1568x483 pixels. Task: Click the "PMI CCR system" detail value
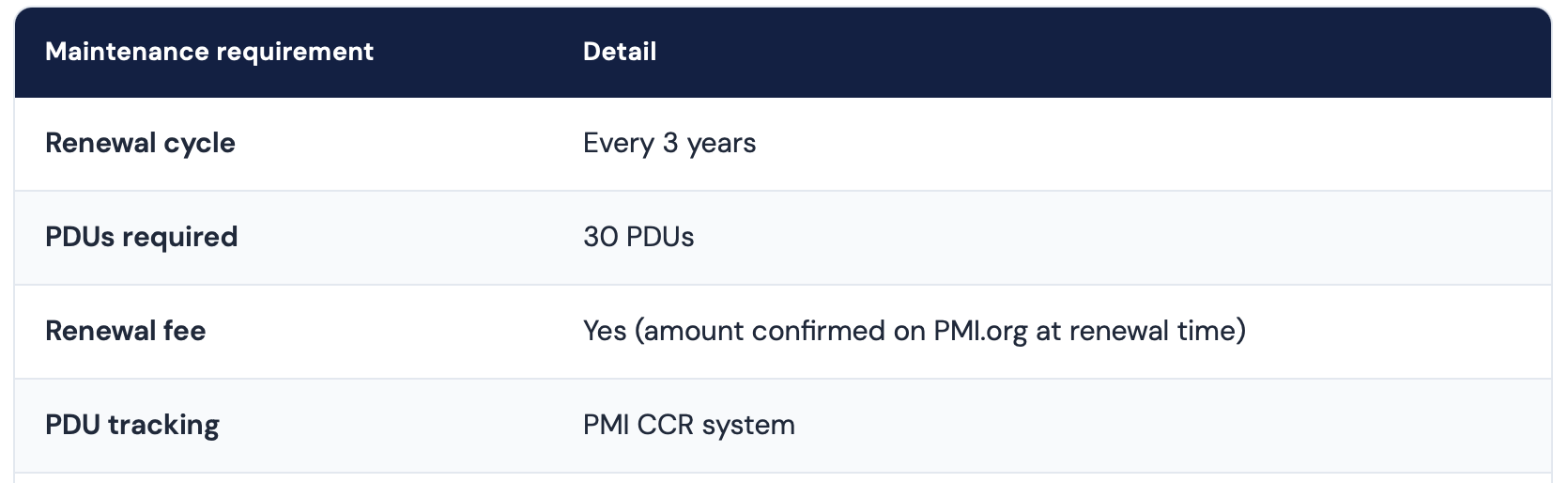pyautogui.click(x=689, y=425)
